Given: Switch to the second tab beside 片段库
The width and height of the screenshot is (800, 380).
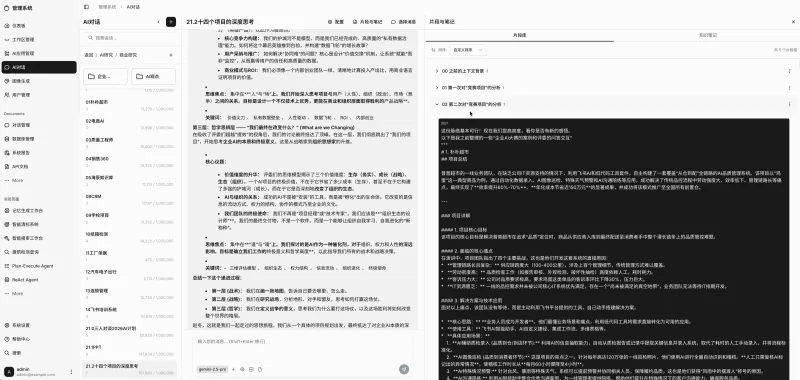Looking at the screenshot, I should click(x=707, y=35).
